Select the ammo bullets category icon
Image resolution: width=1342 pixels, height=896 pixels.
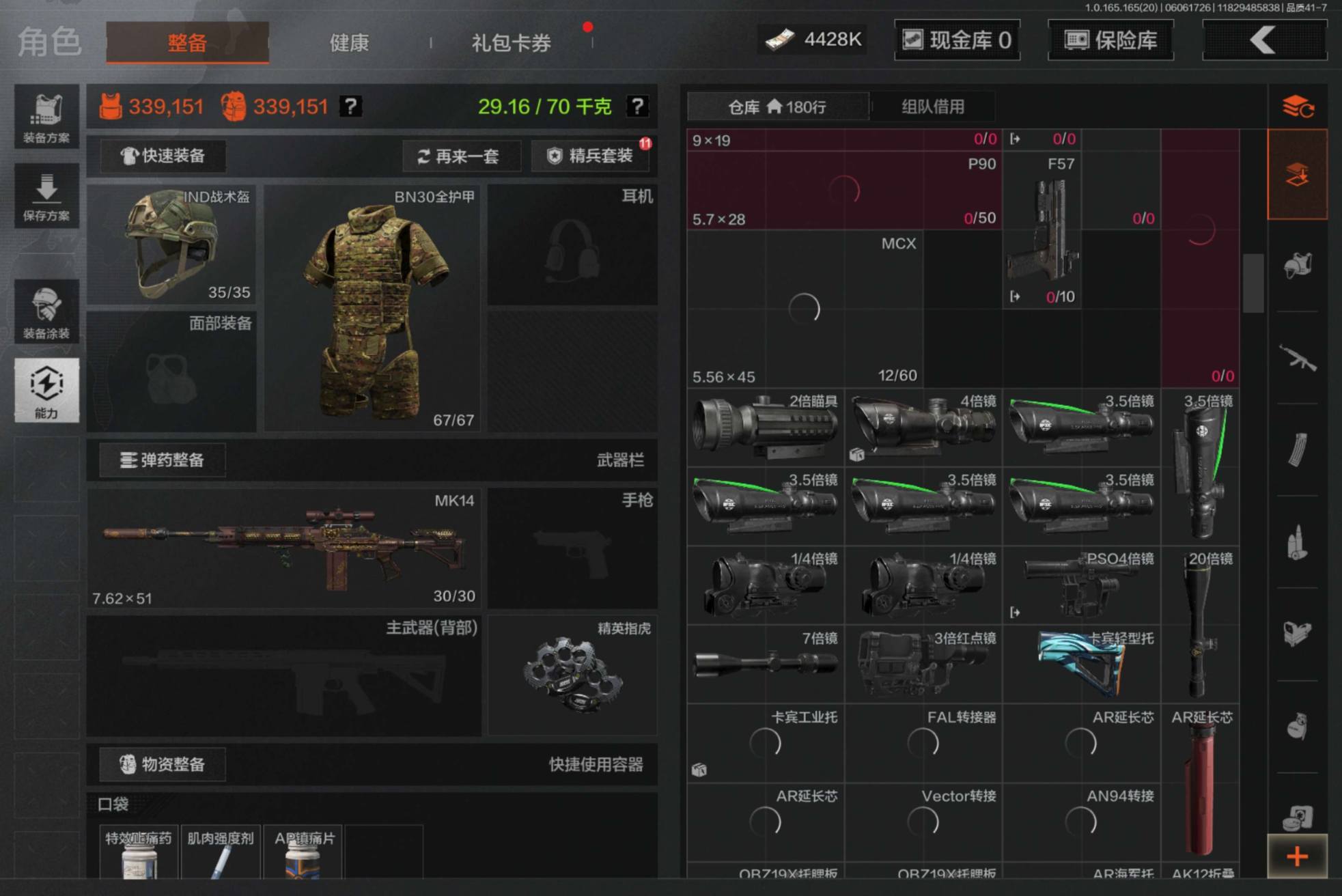pyautogui.click(x=1298, y=543)
